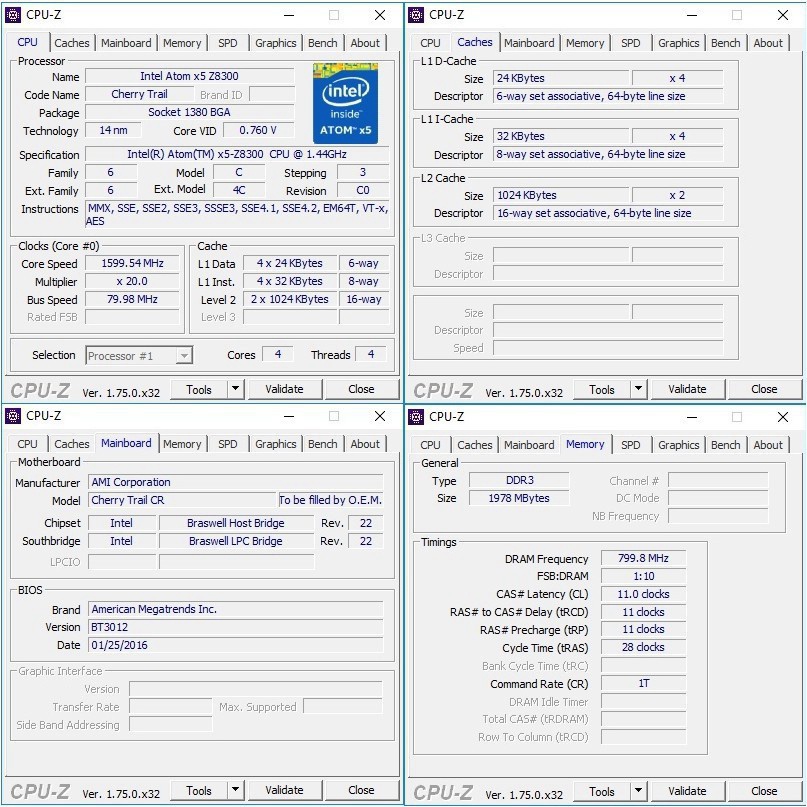Switch to the Graphics tab in Memory window

[x=678, y=444]
